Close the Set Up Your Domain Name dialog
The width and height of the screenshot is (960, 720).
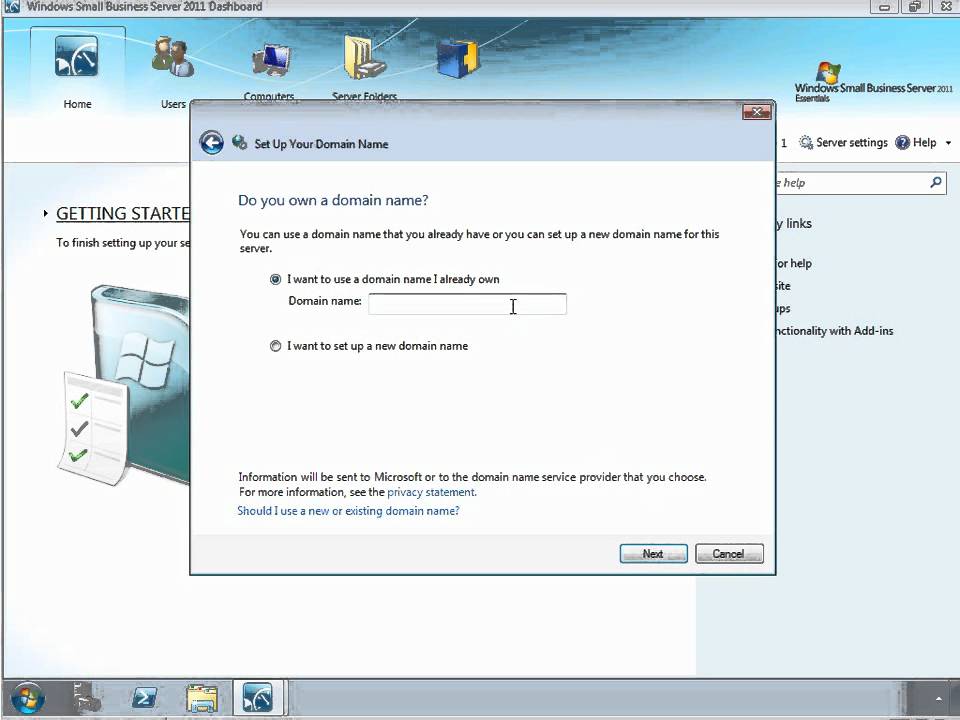click(x=757, y=112)
